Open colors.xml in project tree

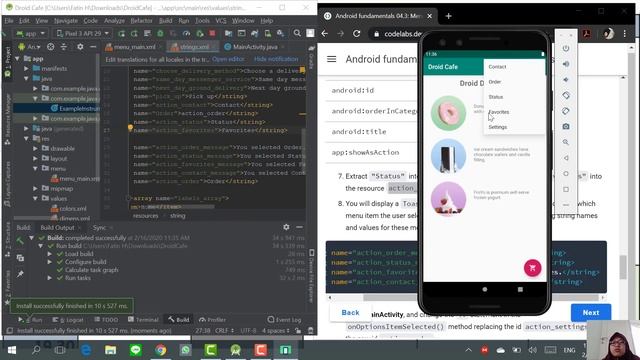(68, 209)
